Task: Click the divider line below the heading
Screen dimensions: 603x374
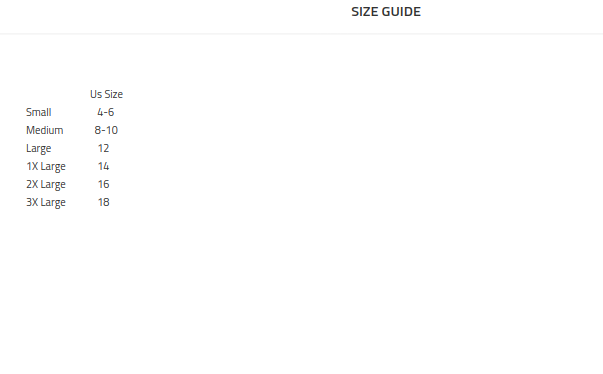Action: 302,34
